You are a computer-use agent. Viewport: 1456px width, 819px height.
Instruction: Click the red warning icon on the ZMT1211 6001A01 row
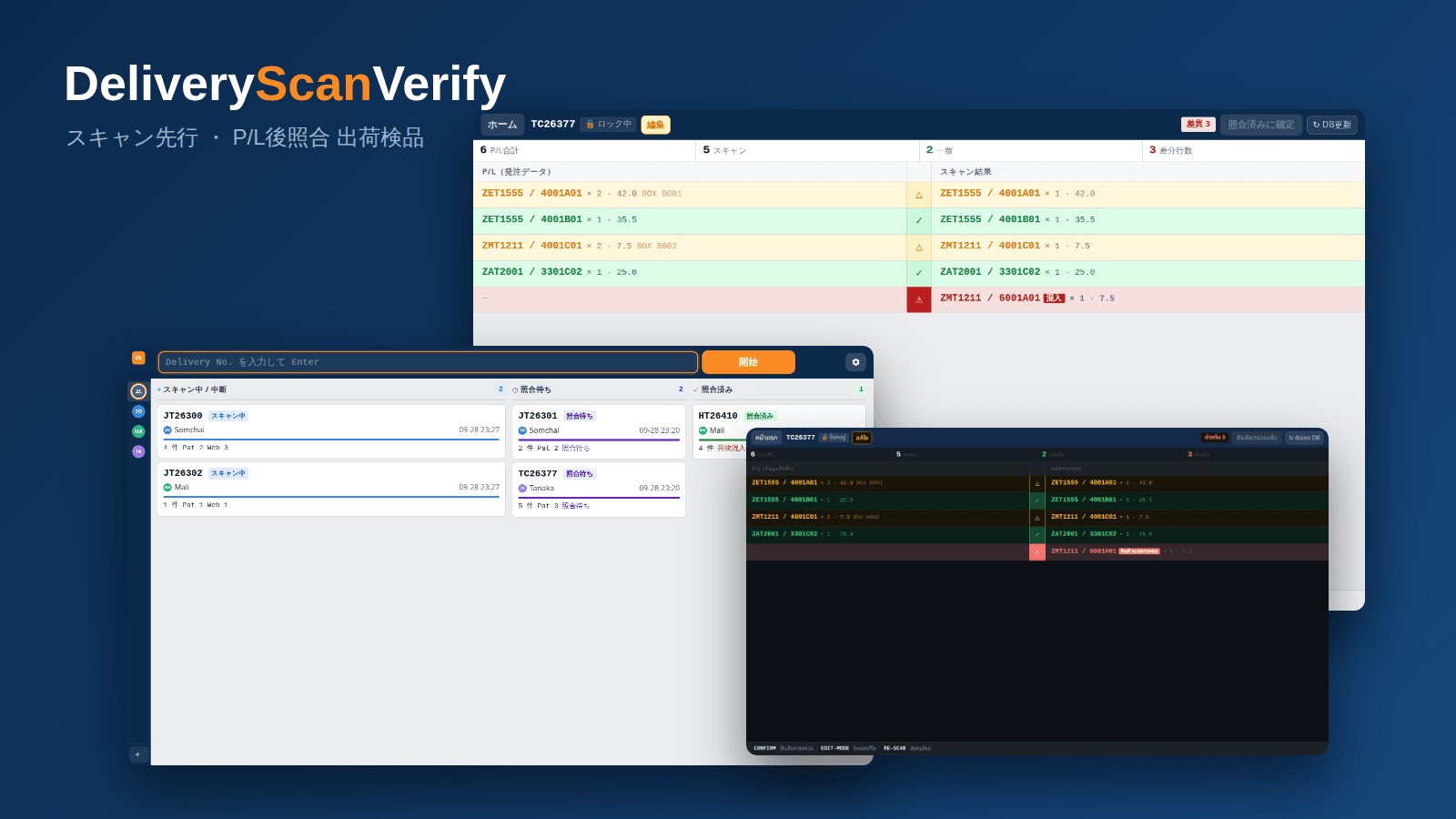tap(918, 299)
